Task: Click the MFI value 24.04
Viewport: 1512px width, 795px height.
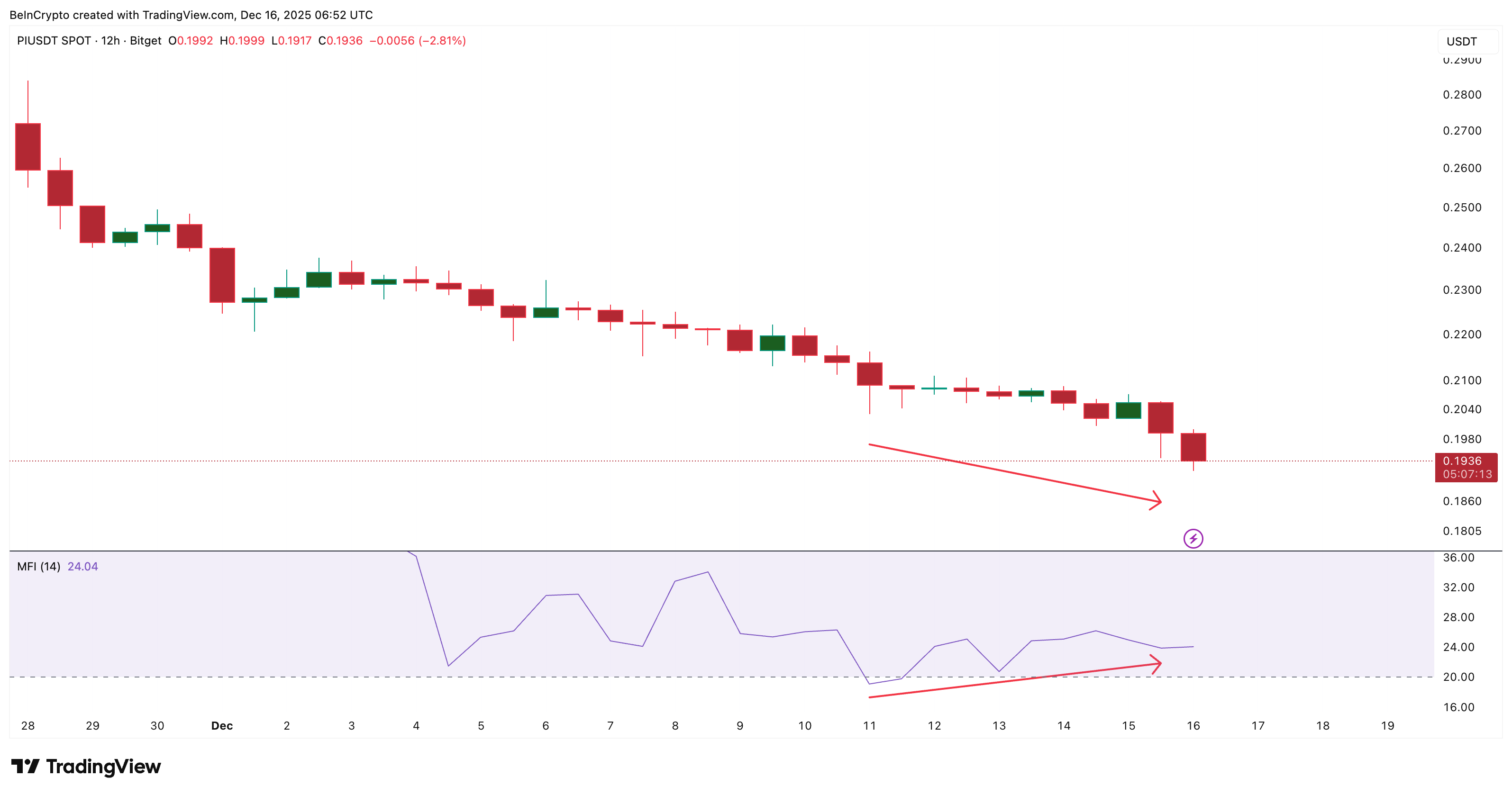Action: pyautogui.click(x=83, y=567)
